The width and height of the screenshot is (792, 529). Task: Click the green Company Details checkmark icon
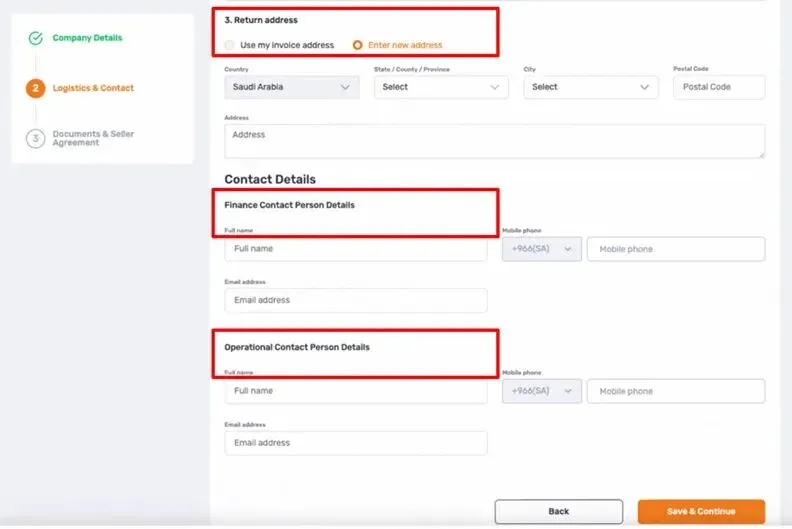click(x=36, y=39)
